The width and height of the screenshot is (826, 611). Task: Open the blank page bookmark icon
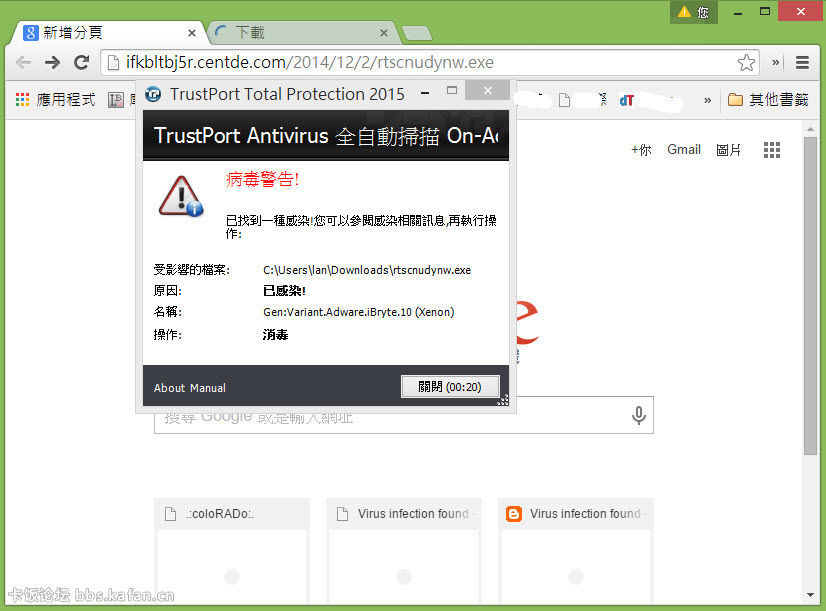point(564,100)
